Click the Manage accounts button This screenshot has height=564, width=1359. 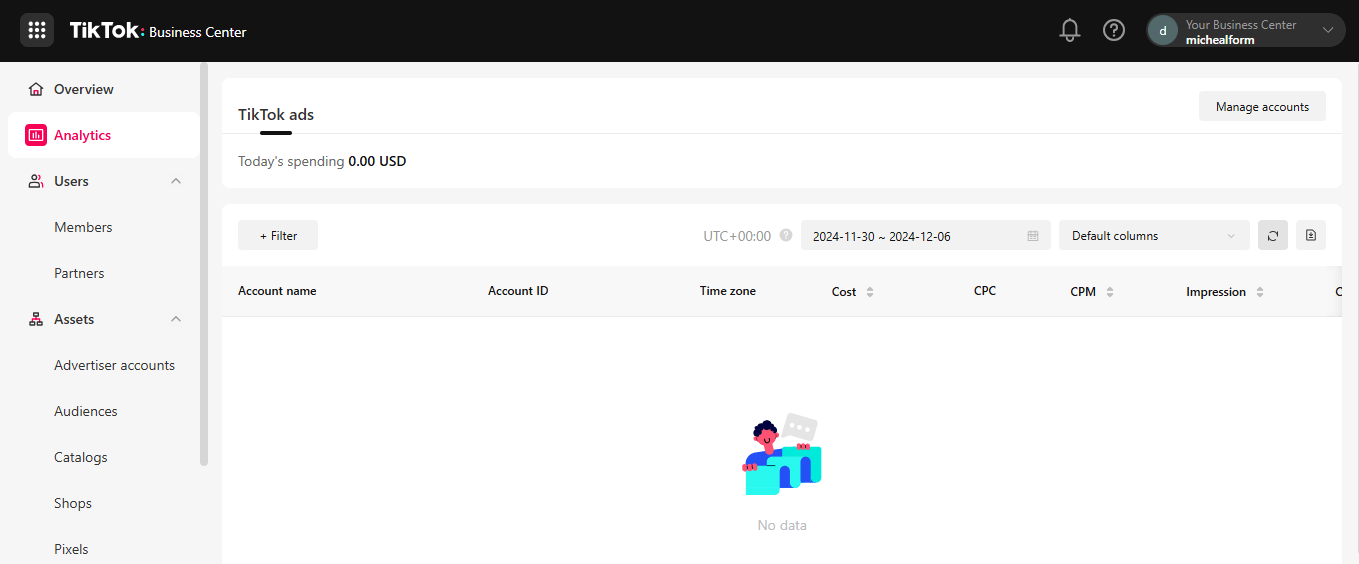(x=1262, y=107)
